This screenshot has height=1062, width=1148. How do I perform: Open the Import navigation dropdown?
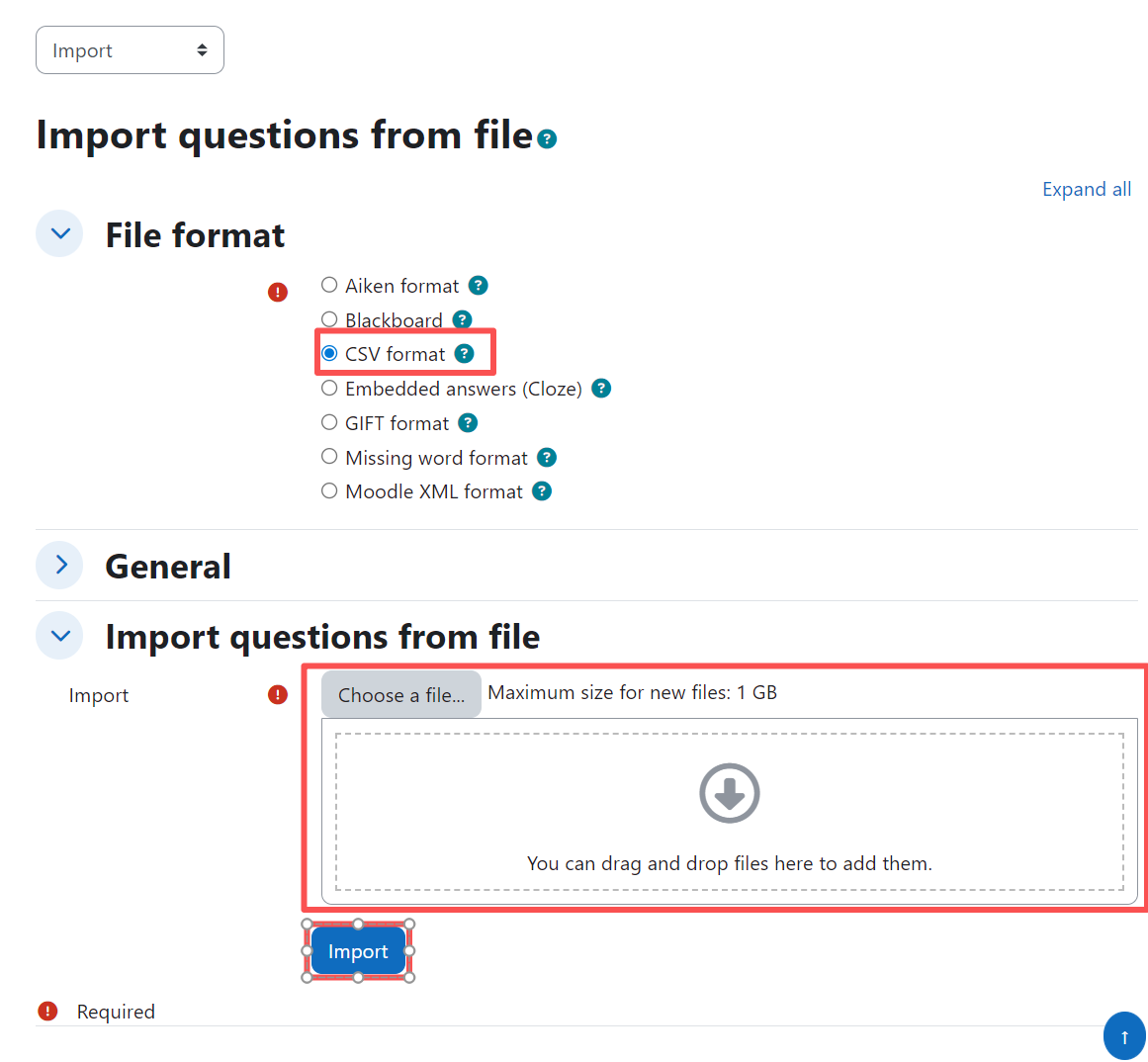point(130,49)
